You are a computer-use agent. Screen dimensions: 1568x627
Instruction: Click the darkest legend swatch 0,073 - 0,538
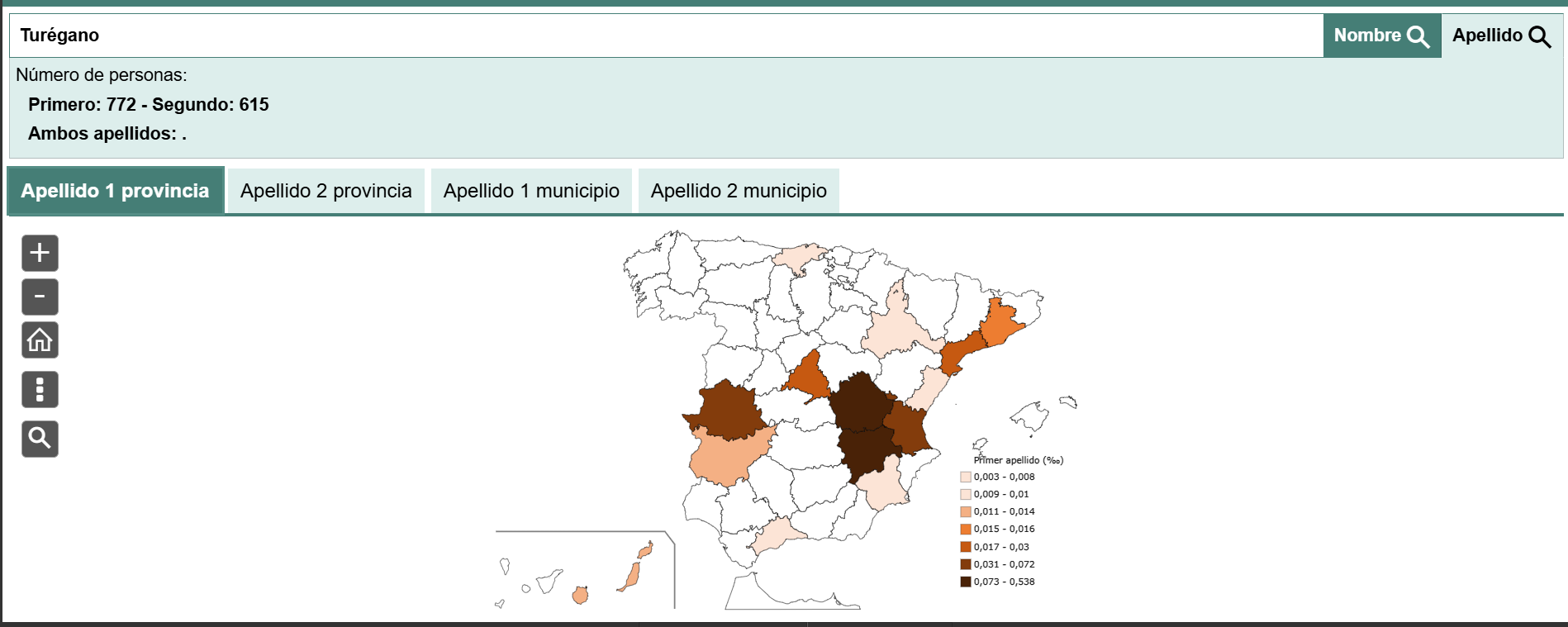(965, 582)
